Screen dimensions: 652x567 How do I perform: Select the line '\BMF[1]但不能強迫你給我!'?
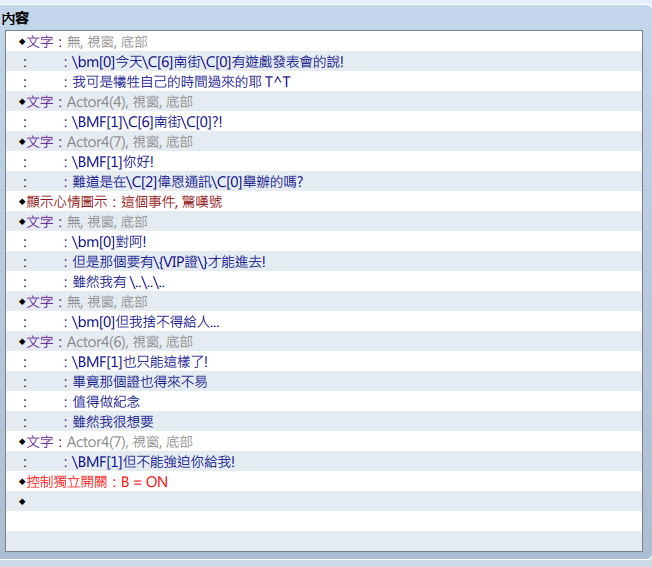[x=324, y=461]
